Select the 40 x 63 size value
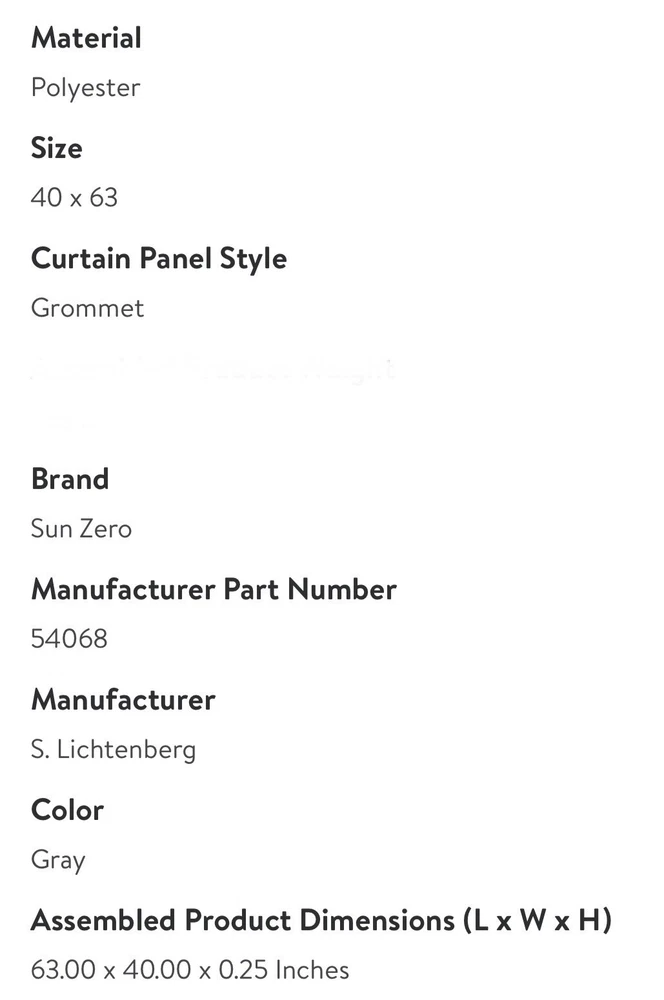 tap(74, 198)
